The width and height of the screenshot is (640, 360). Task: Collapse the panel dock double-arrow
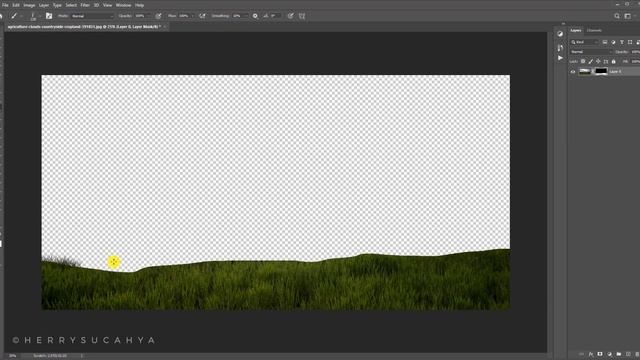563,24
